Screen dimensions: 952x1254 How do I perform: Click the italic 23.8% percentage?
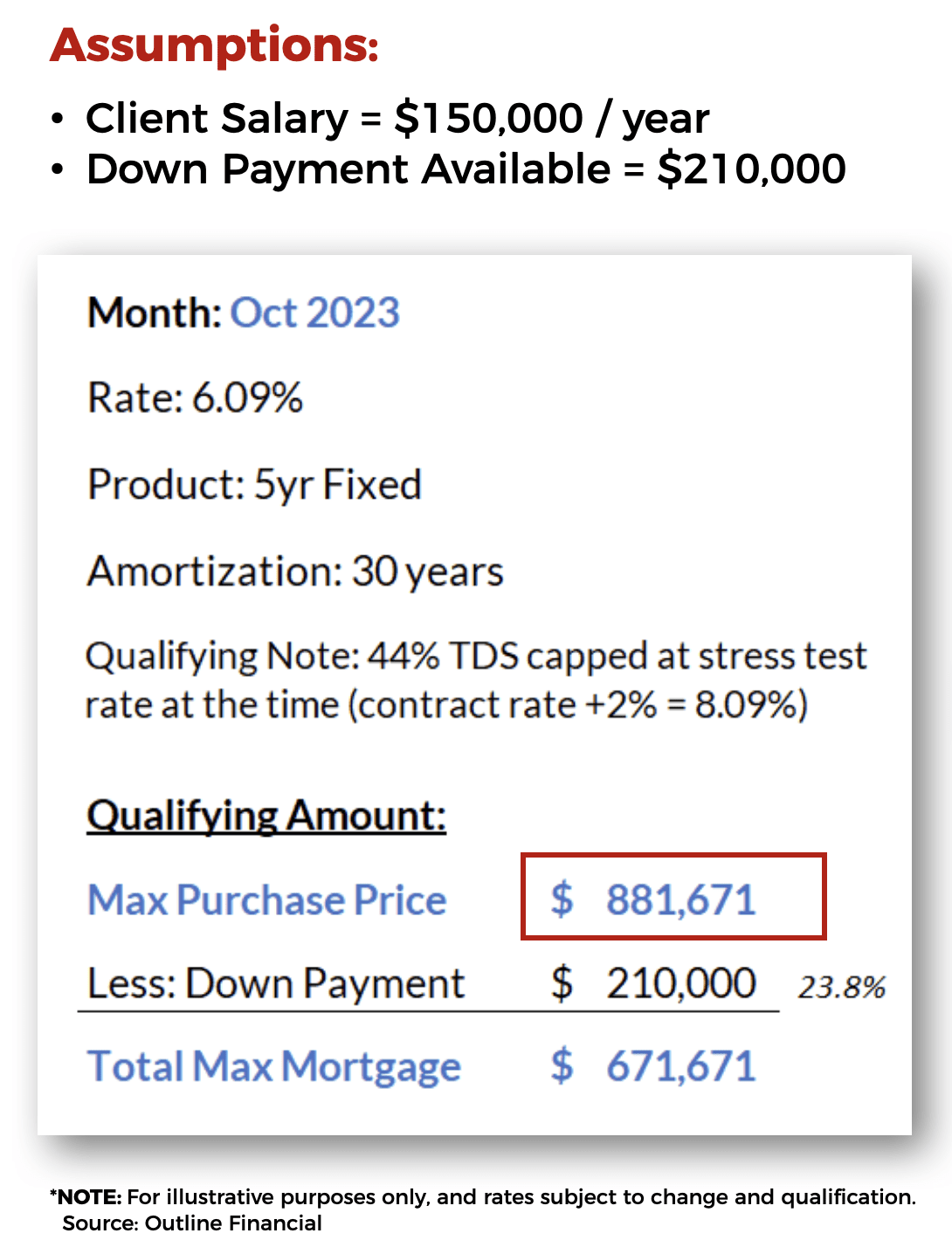(841, 988)
